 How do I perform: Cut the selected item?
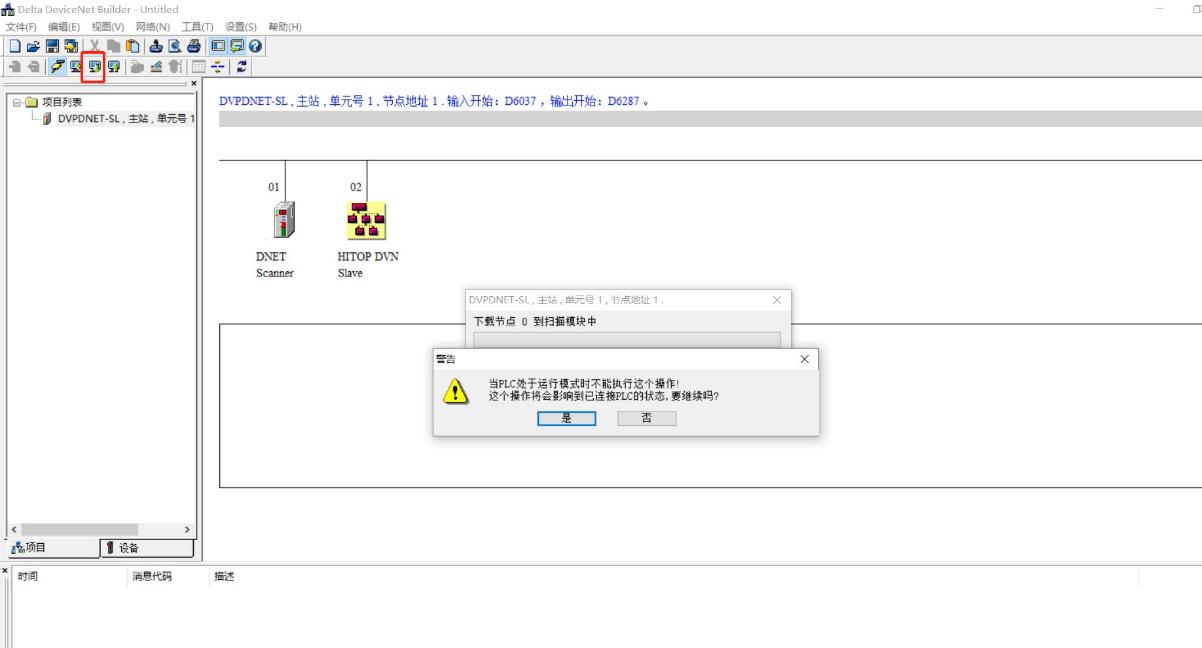(x=95, y=46)
